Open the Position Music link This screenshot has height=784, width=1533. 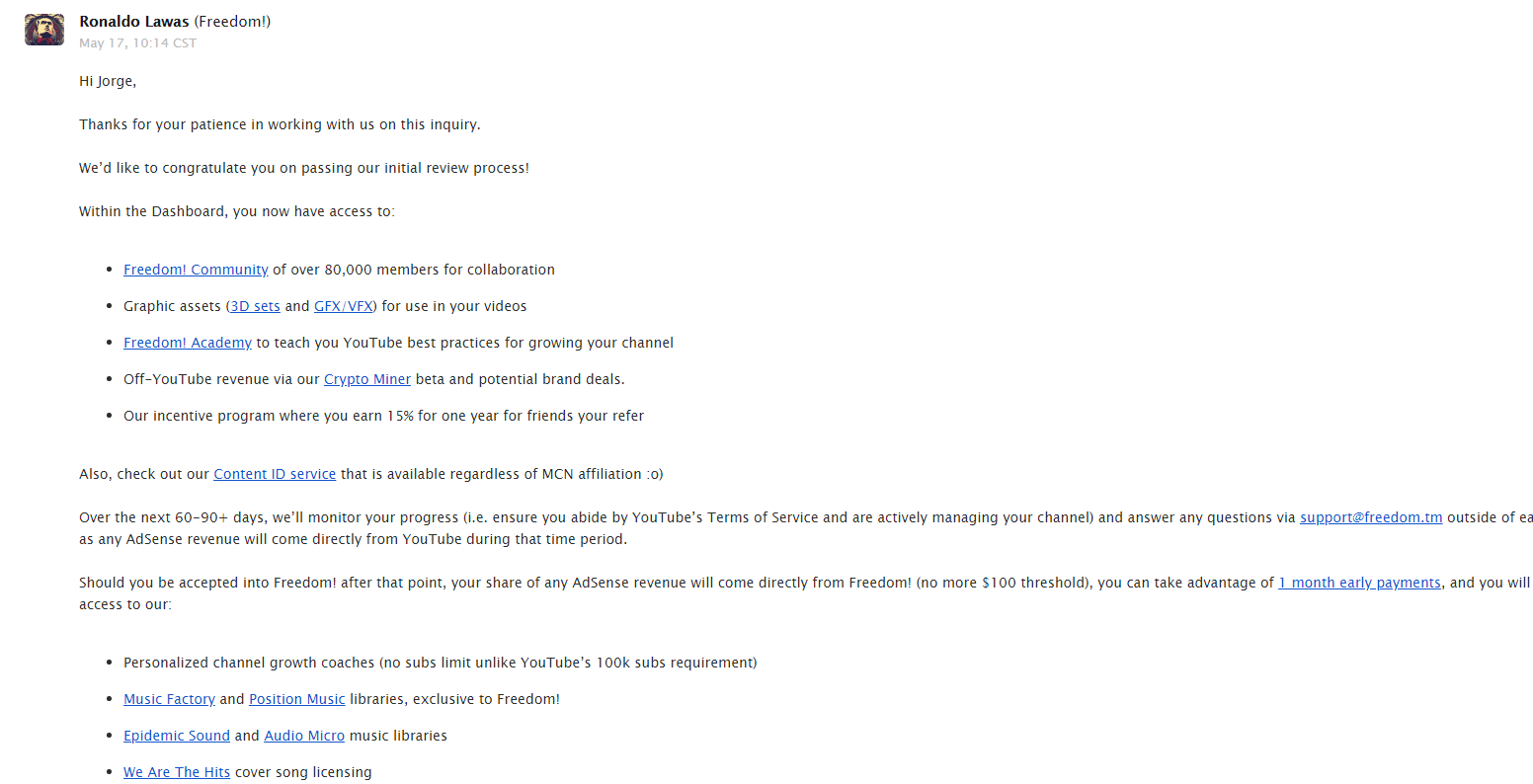(x=296, y=699)
